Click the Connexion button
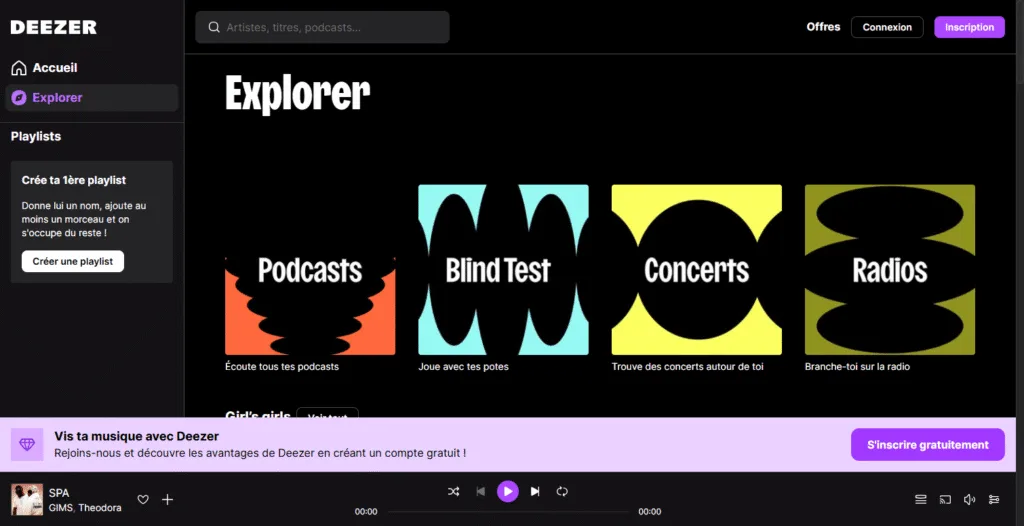Image resolution: width=1024 pixels, height=526 pixels. click(887, 27)
